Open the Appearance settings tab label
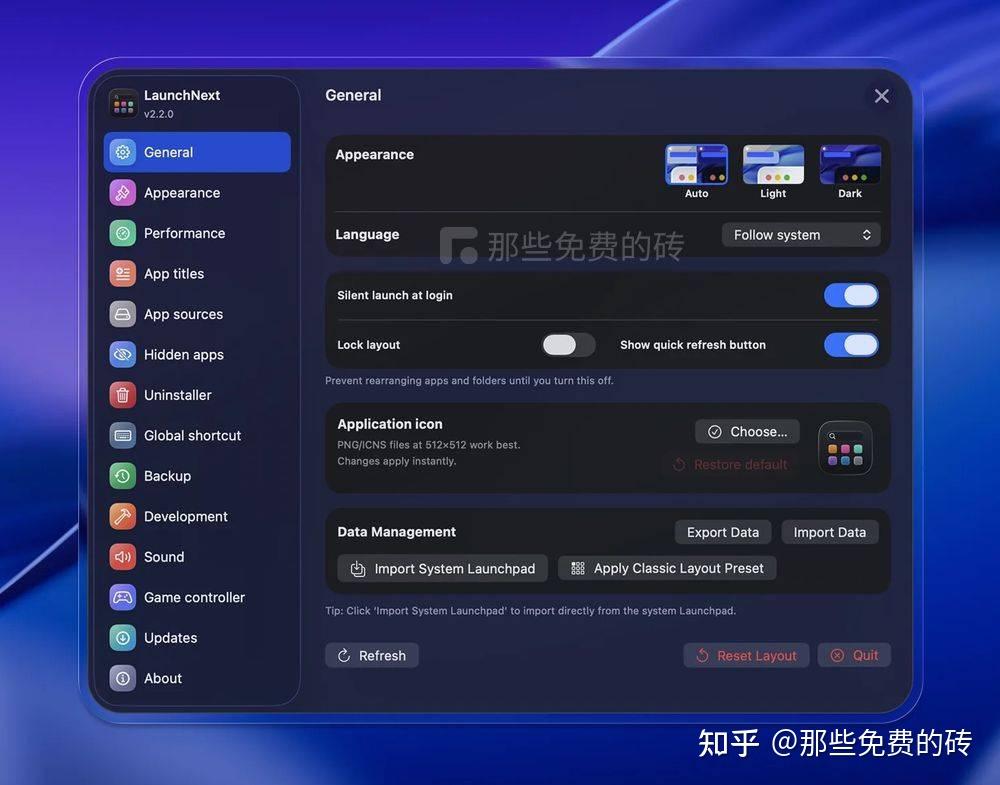Image resolution: width=1000 pixels, height=785 pixels. [182, 193]
